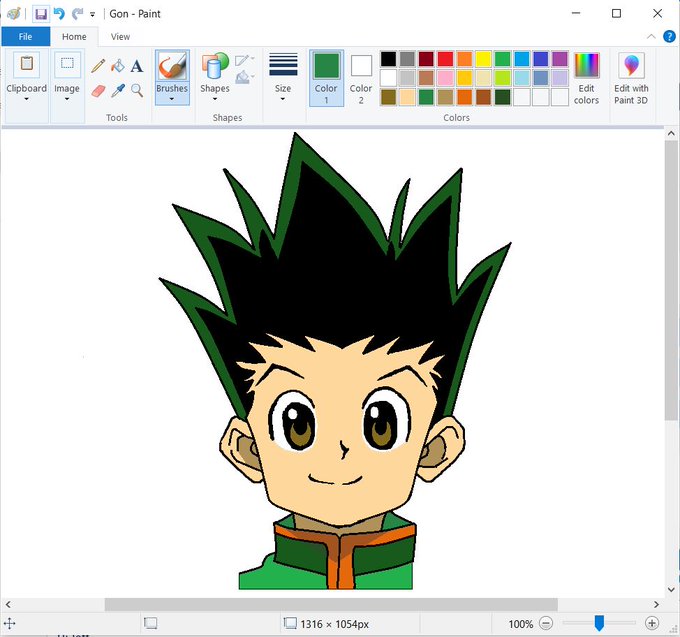Pick the yellow color swatch

[484, 59]
